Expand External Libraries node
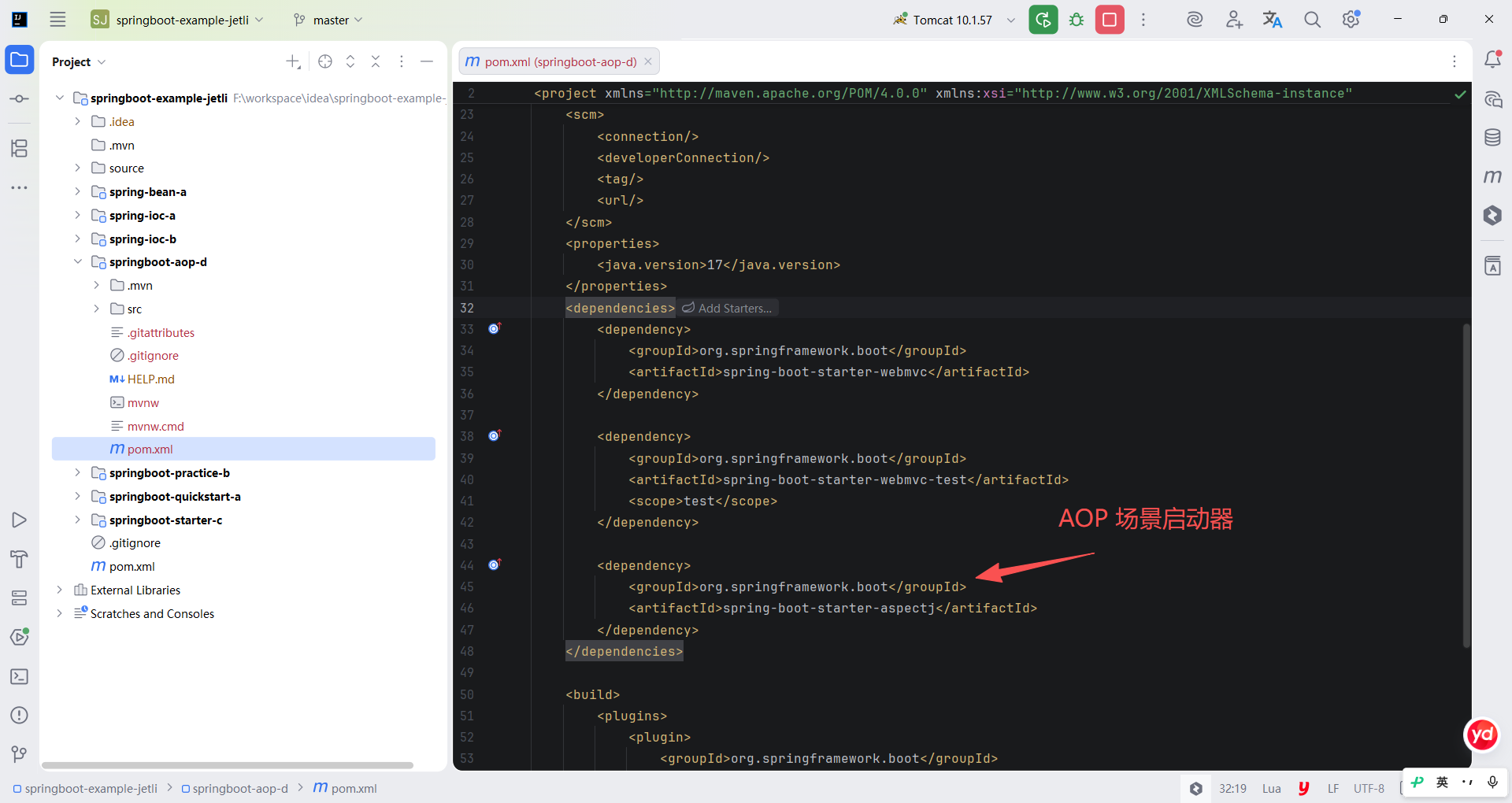Viewport: 1512px width, 803px height. (59, 590)
